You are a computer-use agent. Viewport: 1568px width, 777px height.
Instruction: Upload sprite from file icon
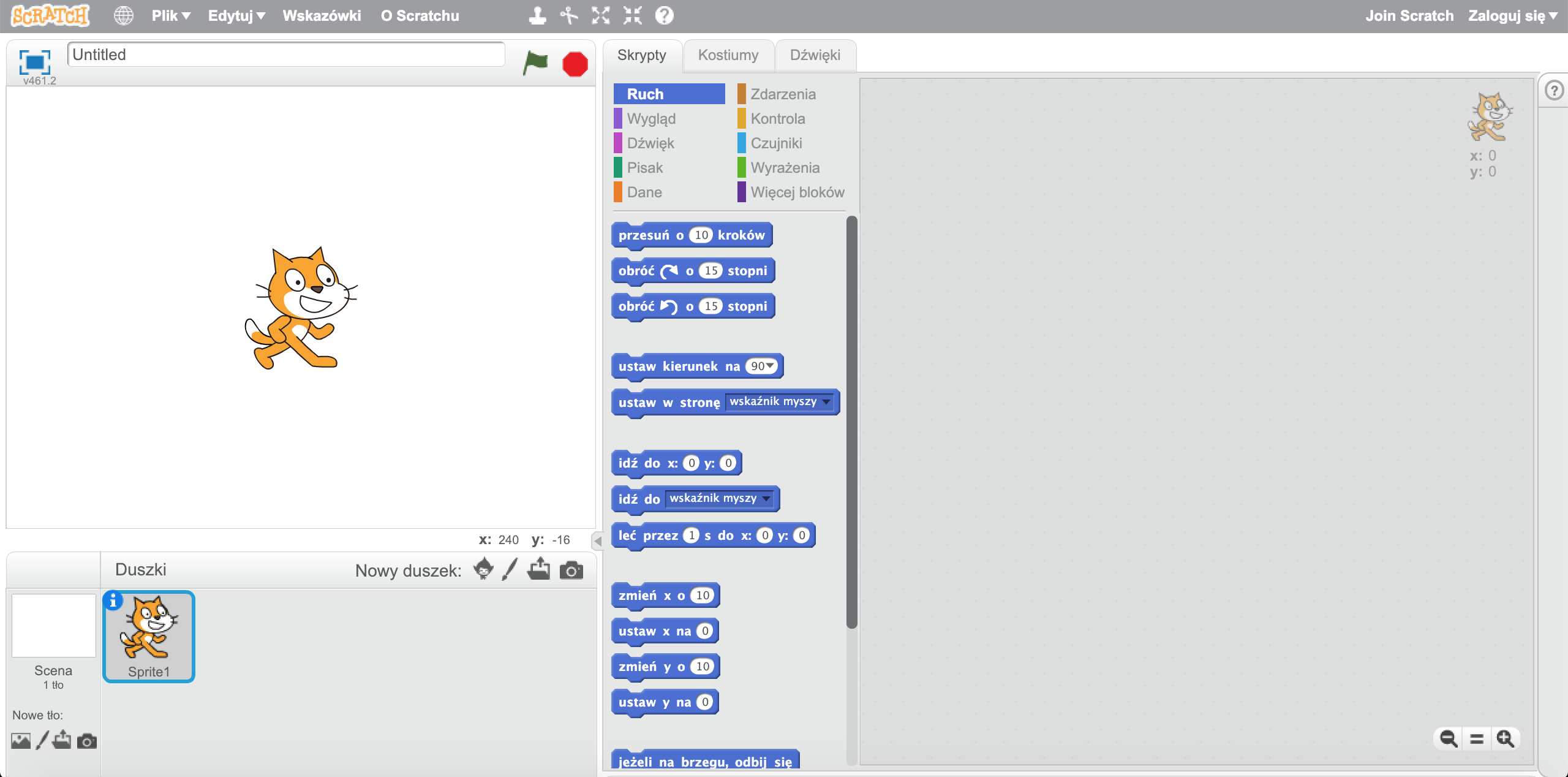tap(539, 569)
